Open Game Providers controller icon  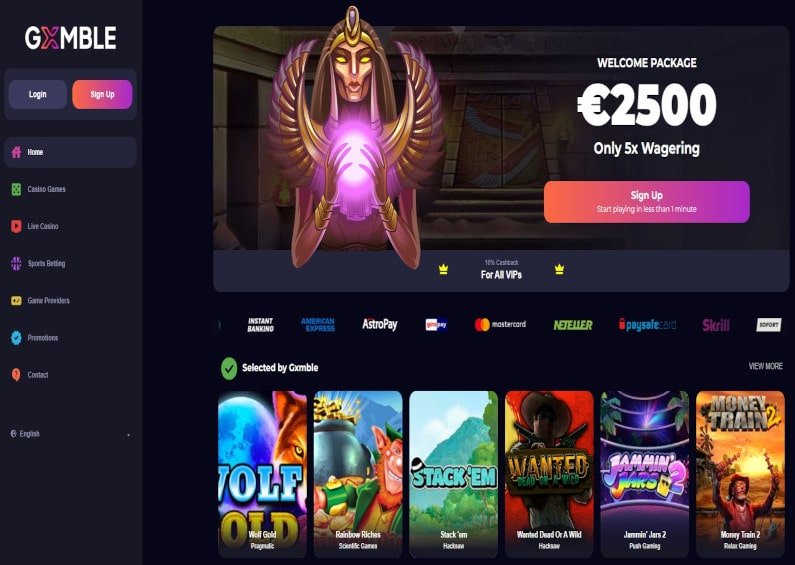click(x=16, y=300)
